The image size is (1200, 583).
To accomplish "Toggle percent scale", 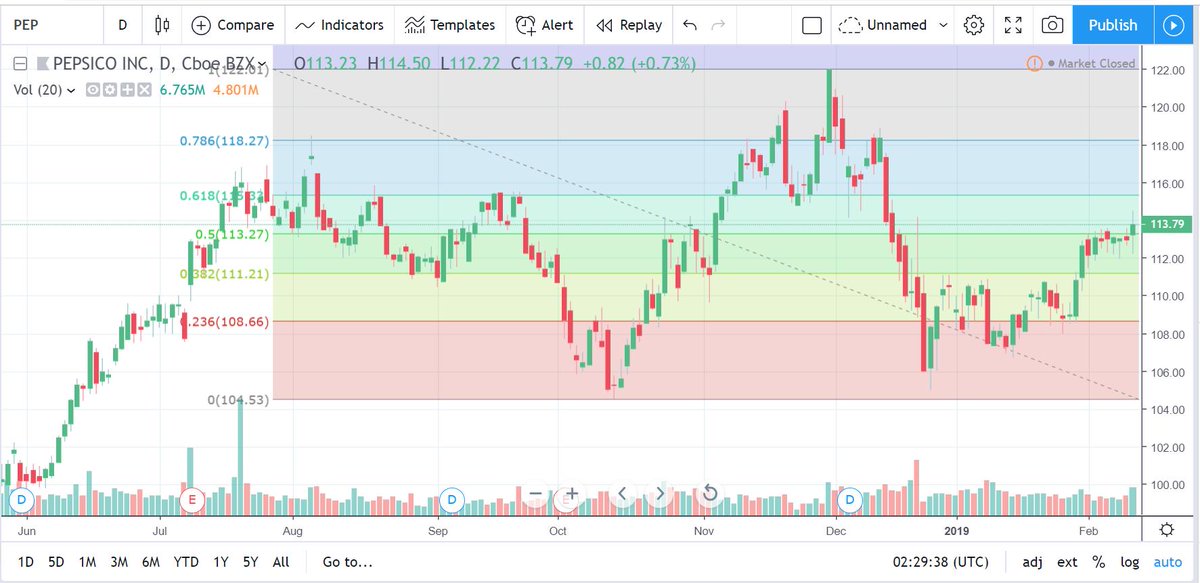I will 1099,562.
